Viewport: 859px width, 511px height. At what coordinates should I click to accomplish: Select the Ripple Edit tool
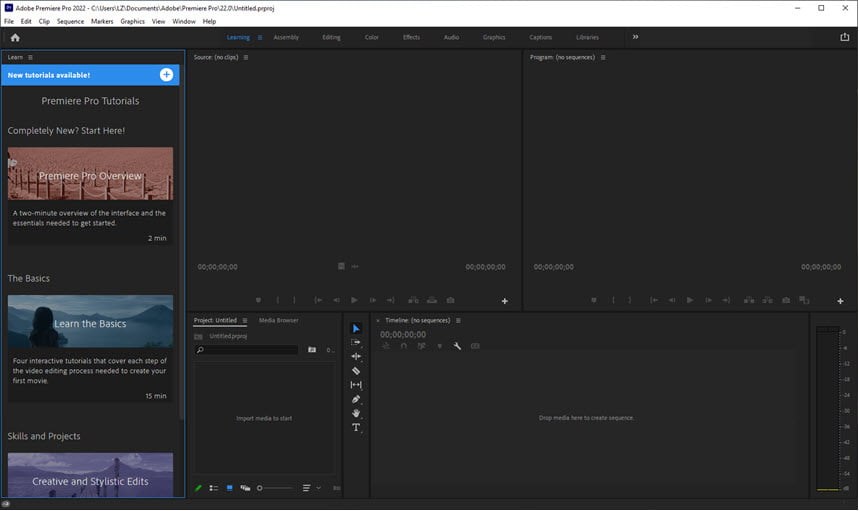pyautogui.click(x=356, y=357)
